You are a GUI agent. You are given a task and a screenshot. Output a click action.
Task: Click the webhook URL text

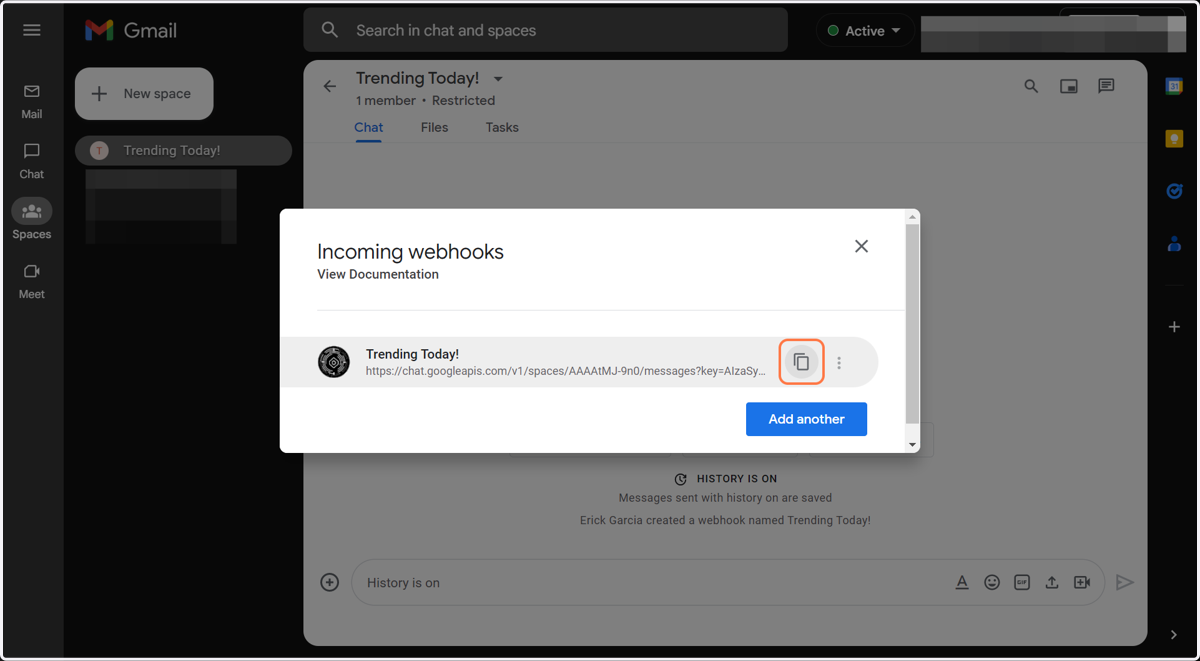click(x=566, y=371)
